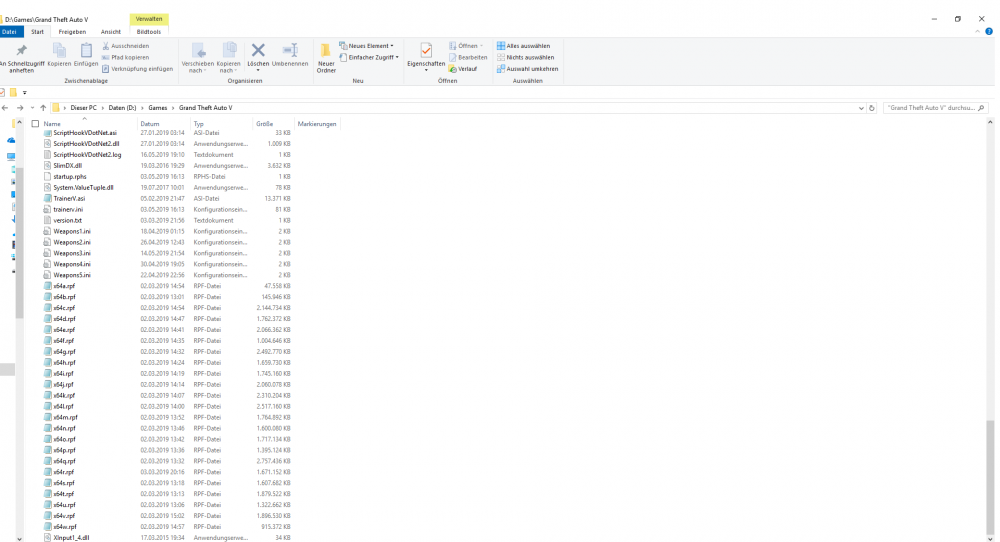Click the Datei menu tab
This screenshot has width=1000, height=542.
point(10,32)
